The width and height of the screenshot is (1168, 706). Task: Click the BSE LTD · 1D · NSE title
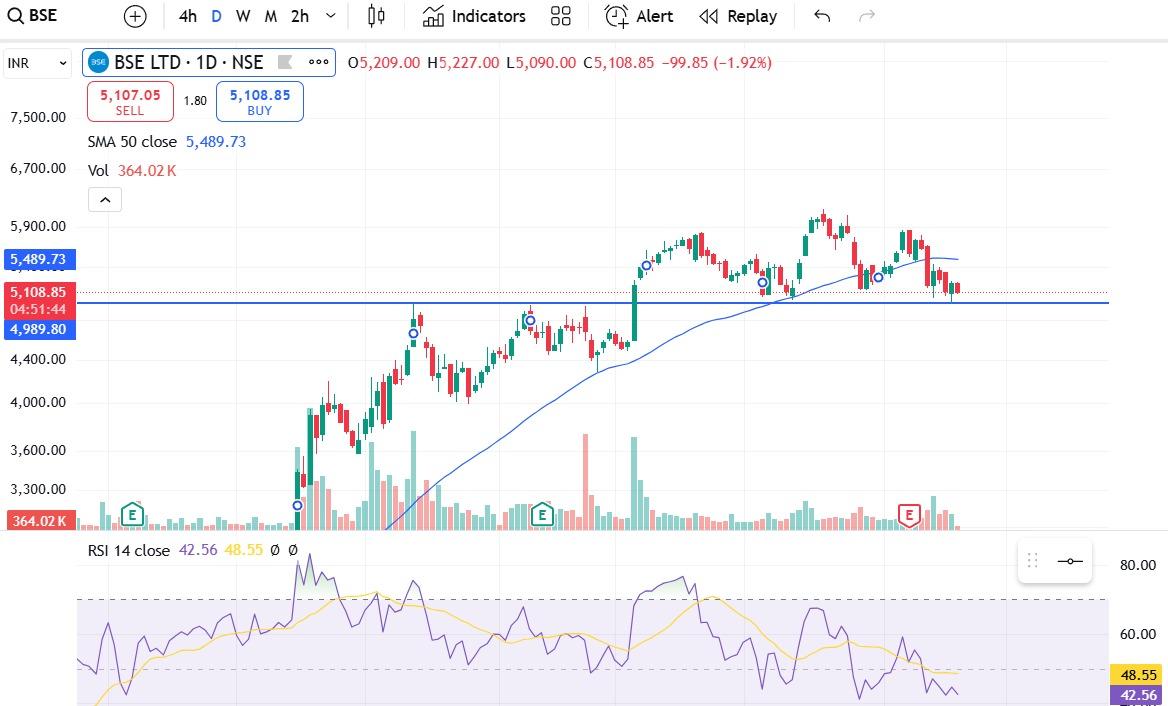(188, 63)
